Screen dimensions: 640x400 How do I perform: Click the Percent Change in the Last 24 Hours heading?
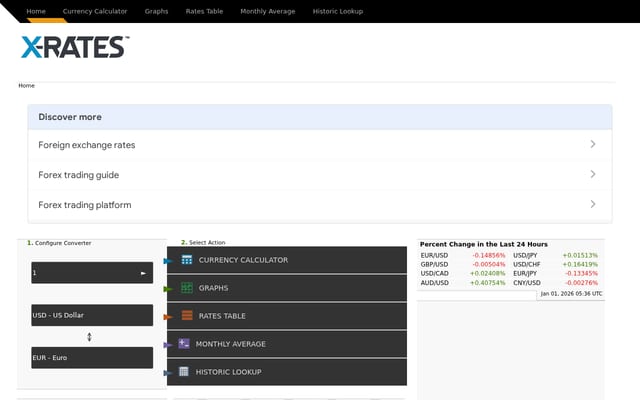484,244
